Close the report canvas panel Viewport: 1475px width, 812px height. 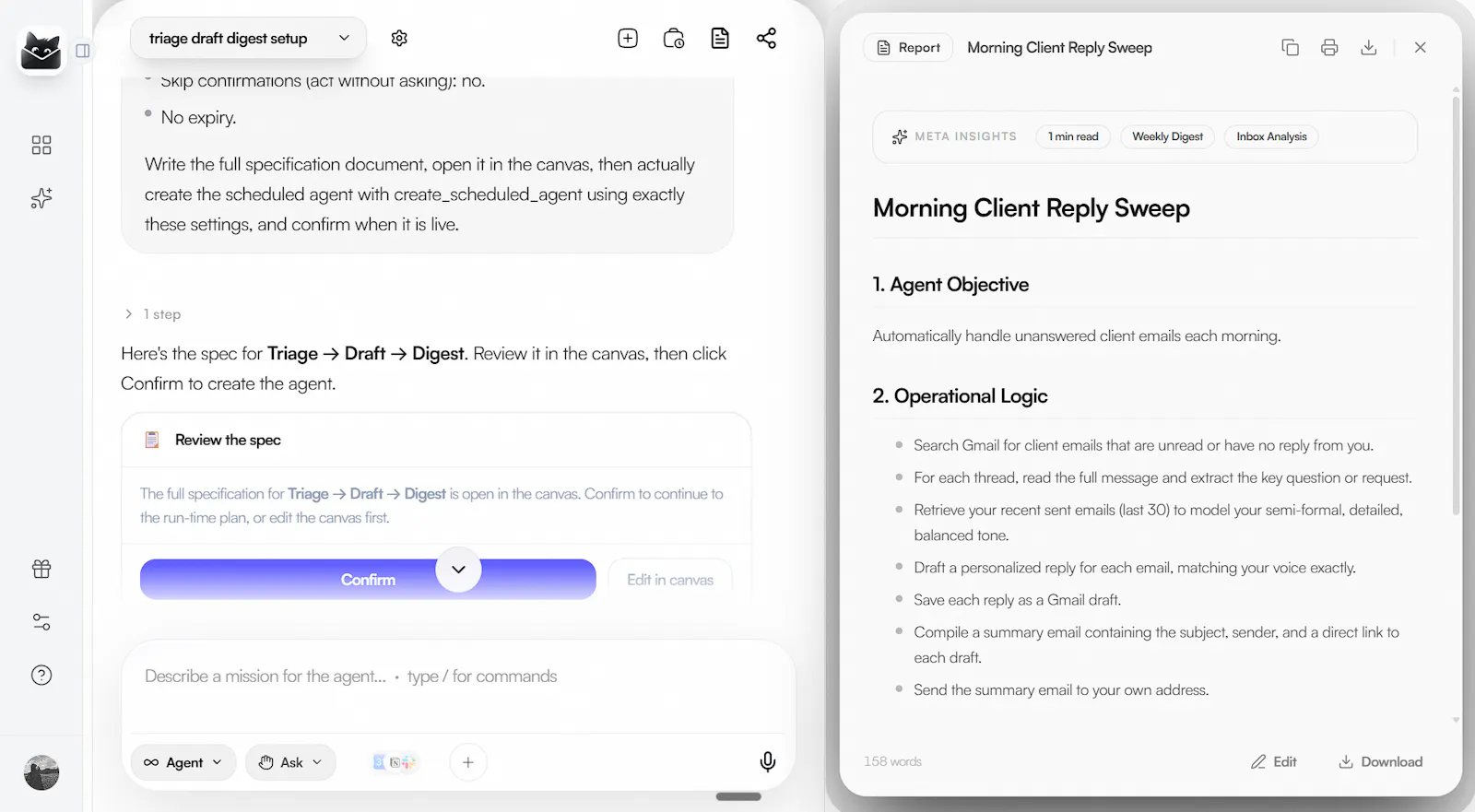1421,47
